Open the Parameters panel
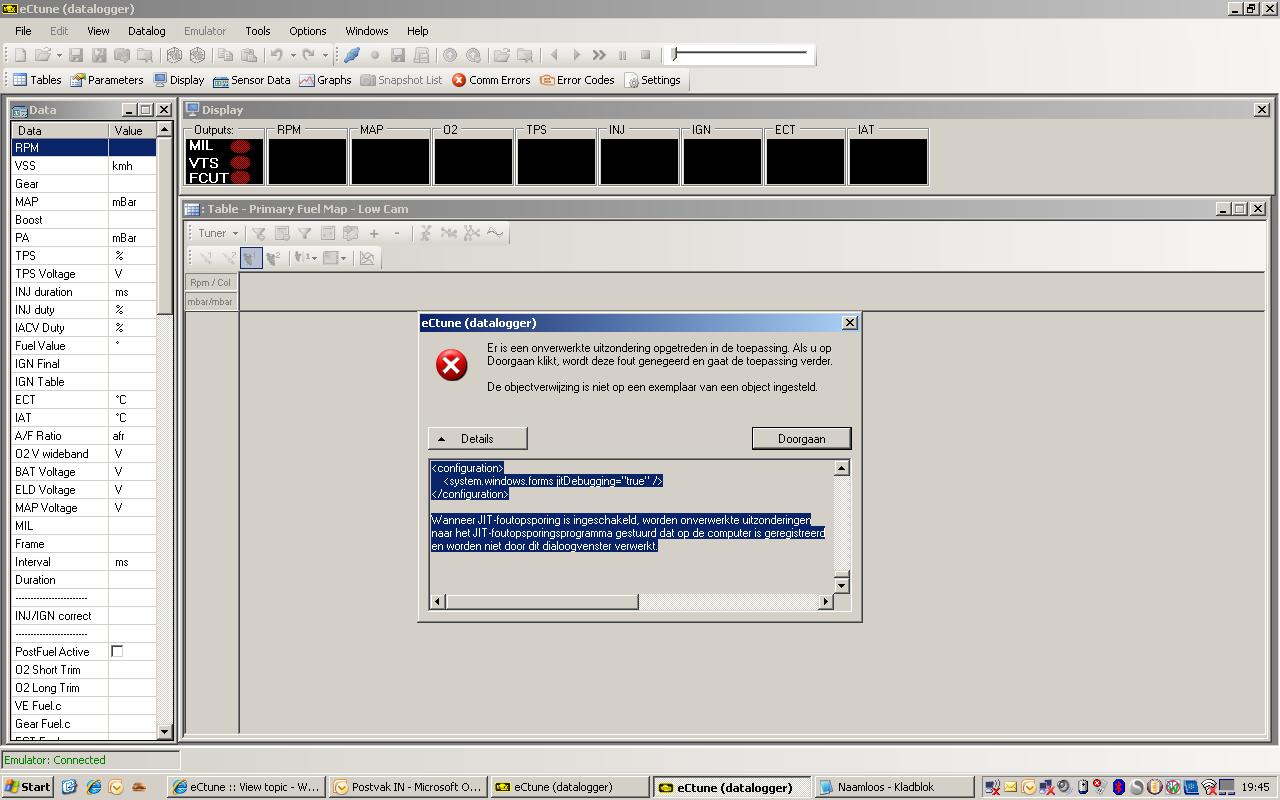This screenshot has width=1280, height=800. coord(106,80)
